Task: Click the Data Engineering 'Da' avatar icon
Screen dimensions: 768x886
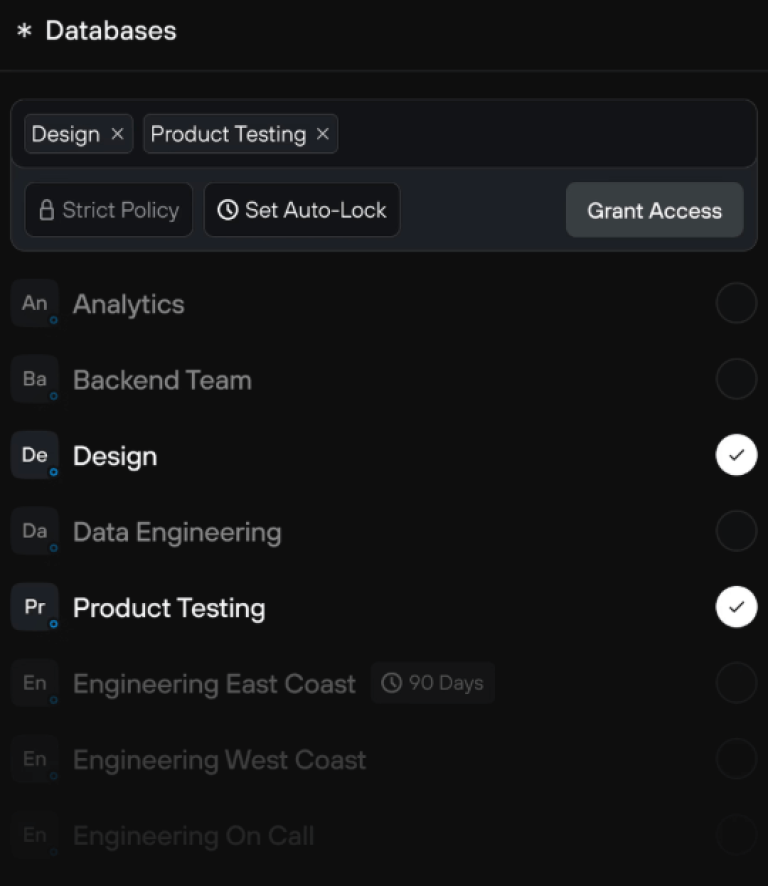Action: click(x=35, y=532)
